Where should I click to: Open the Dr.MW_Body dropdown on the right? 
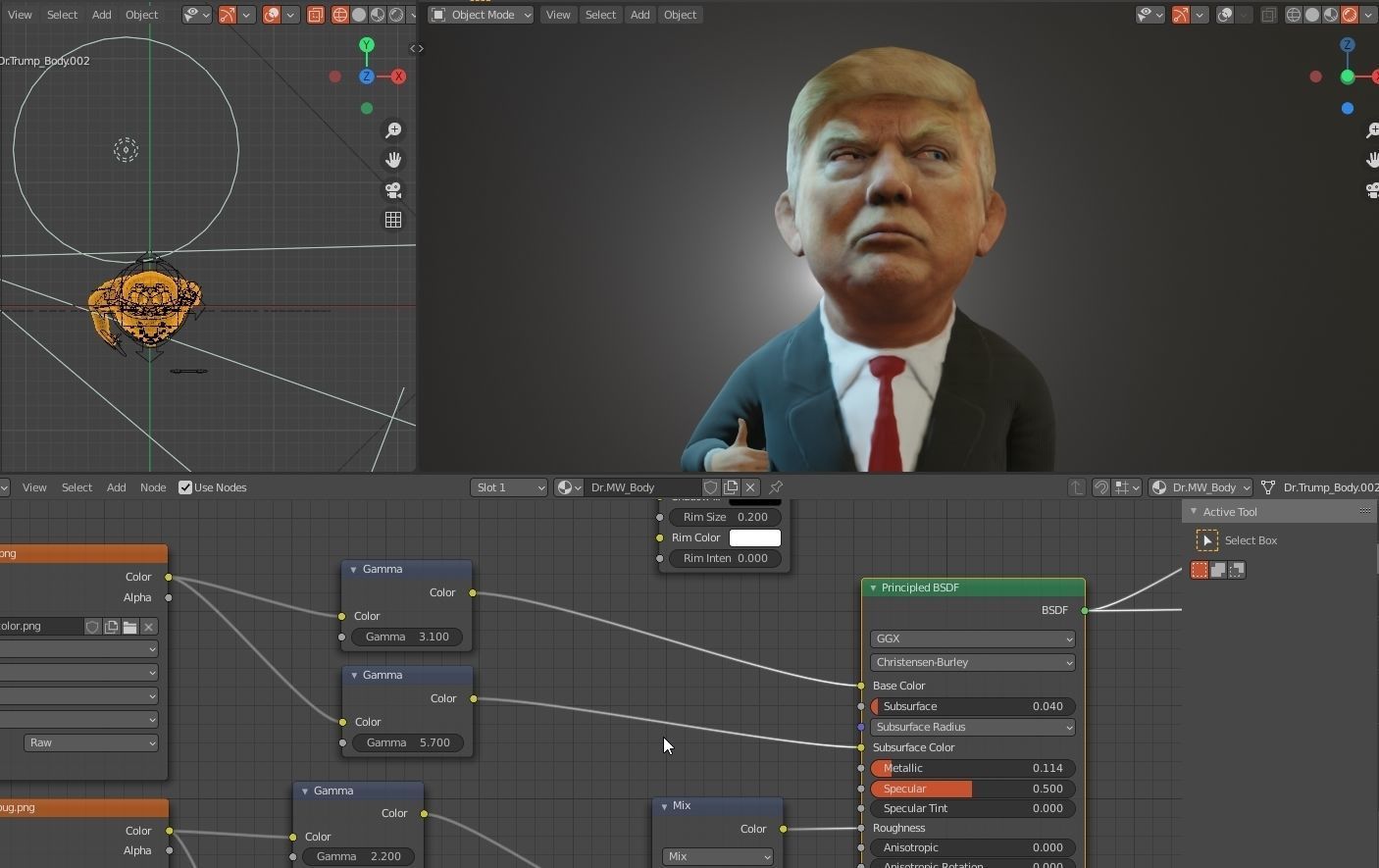pos(1201,487)
